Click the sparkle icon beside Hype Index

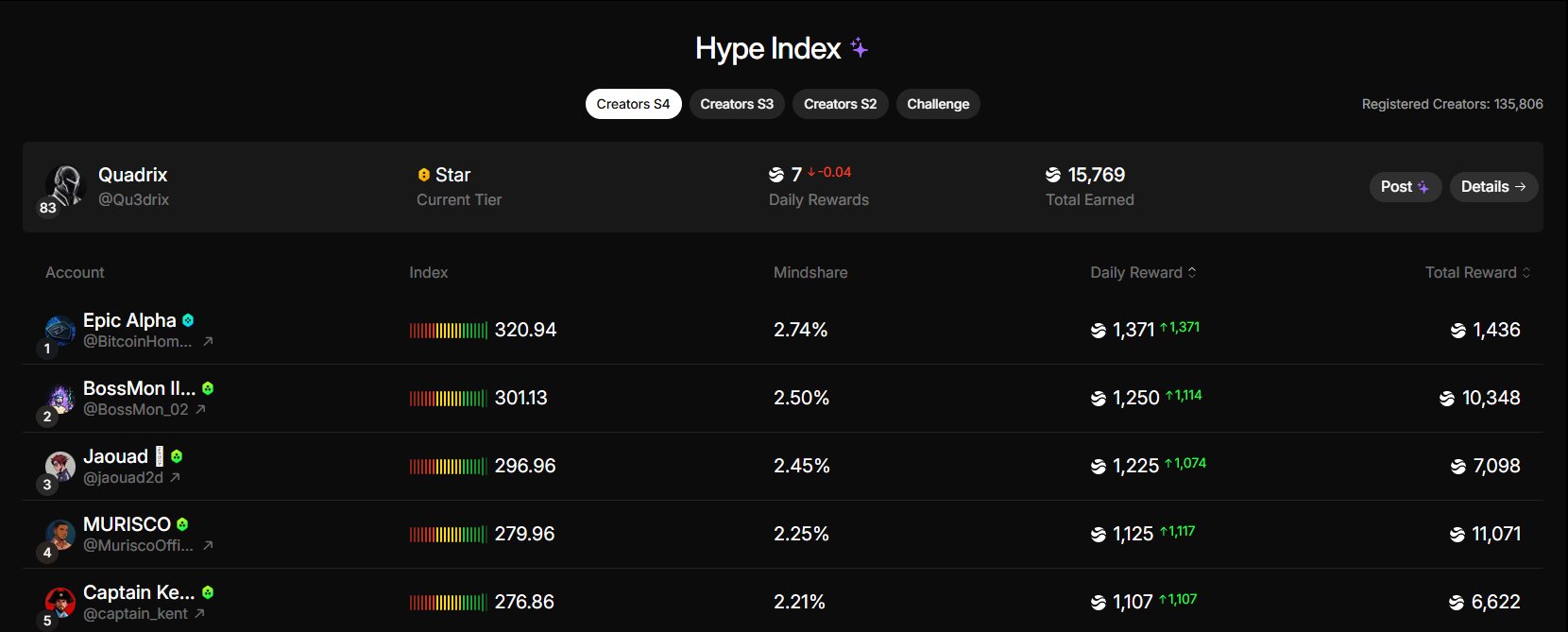pos(859,48)
